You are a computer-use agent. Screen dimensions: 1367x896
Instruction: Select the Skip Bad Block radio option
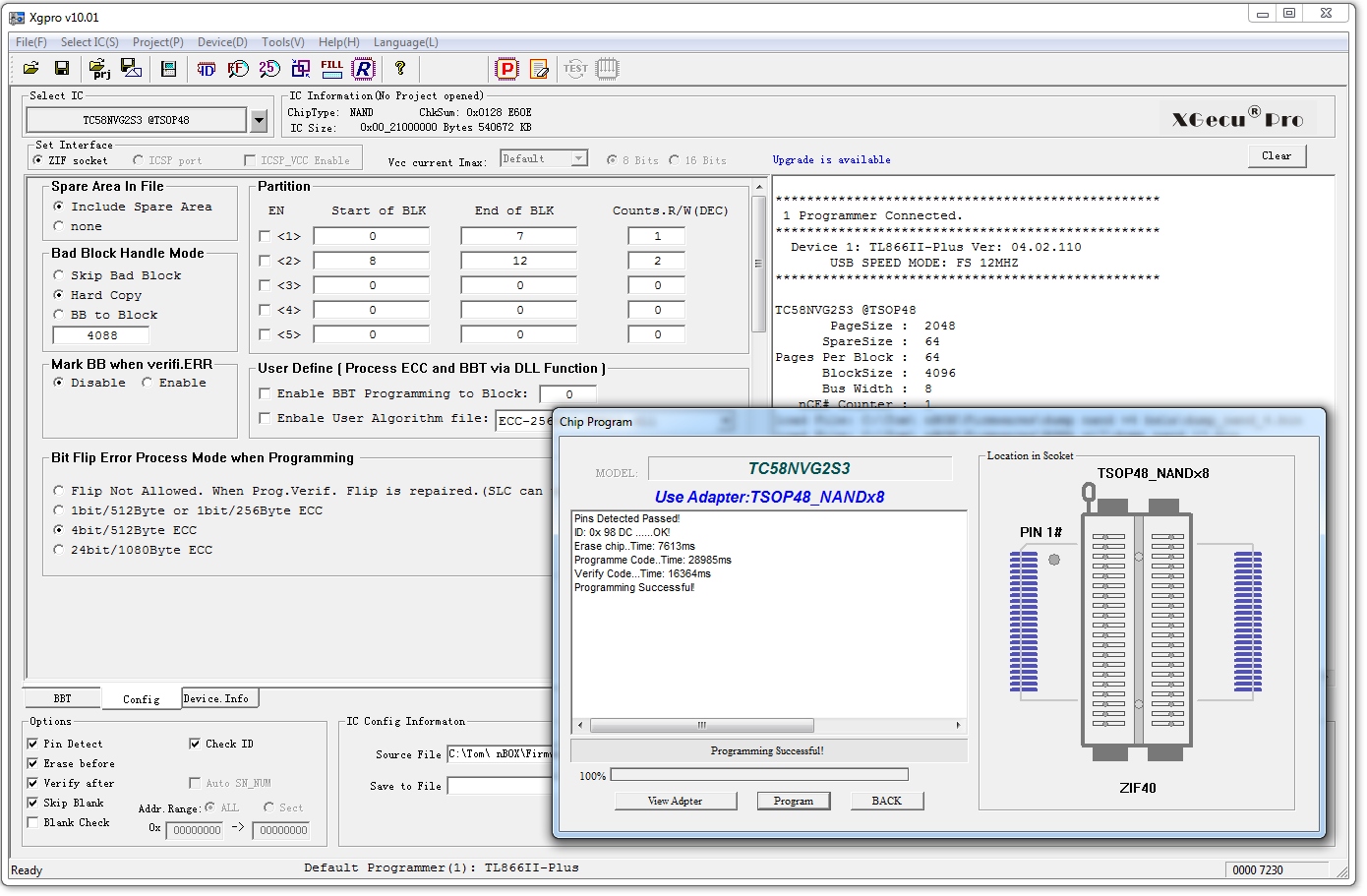[59, 275]
